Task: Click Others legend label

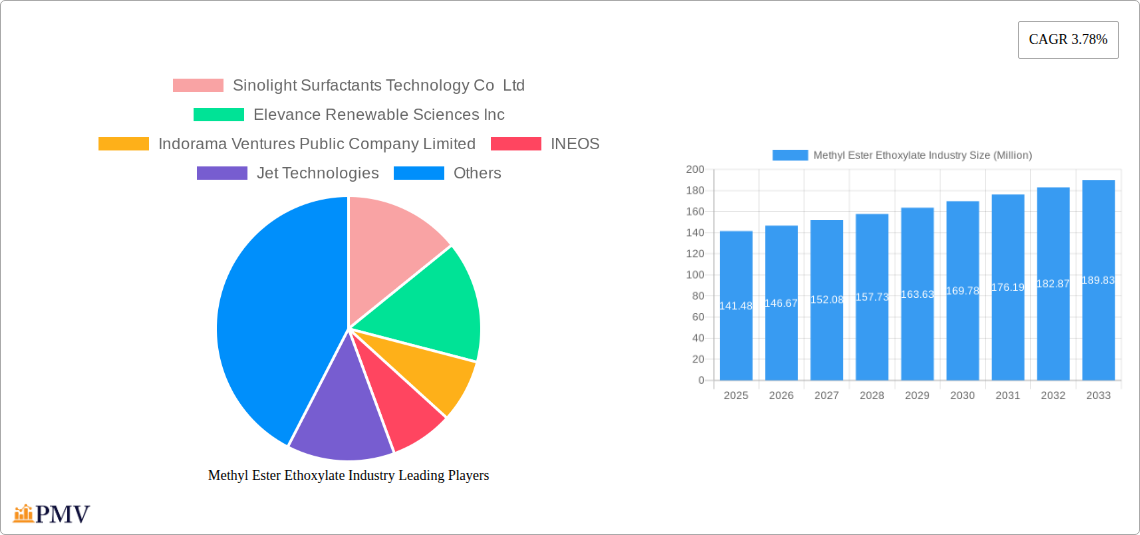Action: coord(478,173)
